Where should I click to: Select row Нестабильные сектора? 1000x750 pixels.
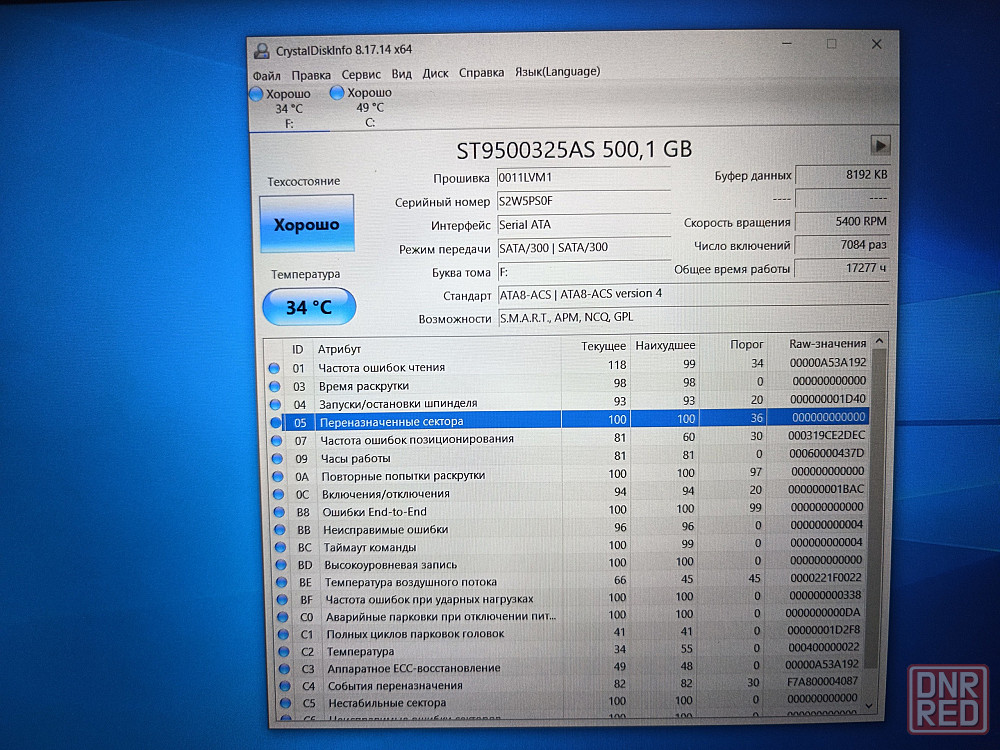click(x=572, y=701)
